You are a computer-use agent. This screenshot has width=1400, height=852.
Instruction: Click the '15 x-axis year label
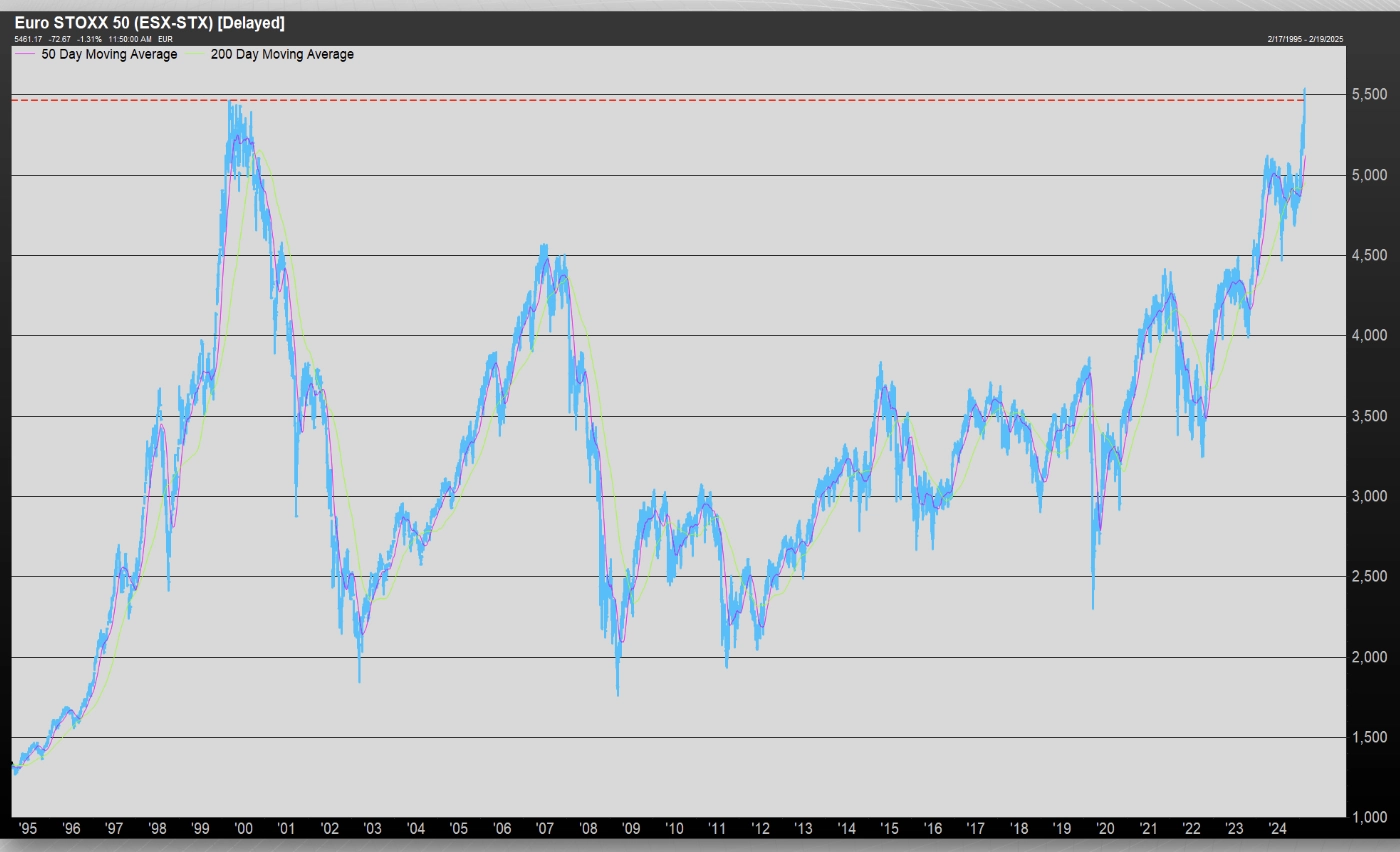pyautogui.click(x=889, y=828)
